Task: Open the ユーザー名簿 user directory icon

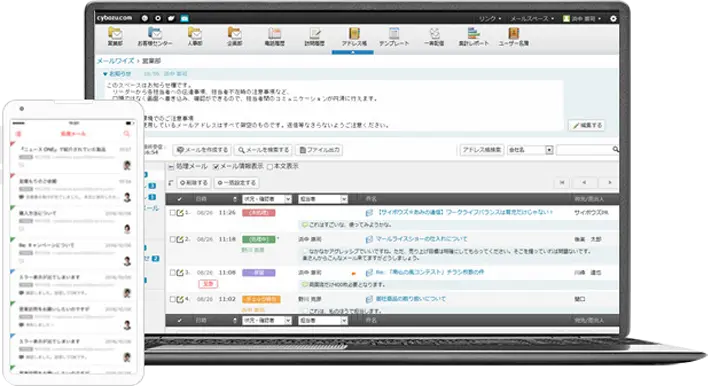Action: [514, 37]
